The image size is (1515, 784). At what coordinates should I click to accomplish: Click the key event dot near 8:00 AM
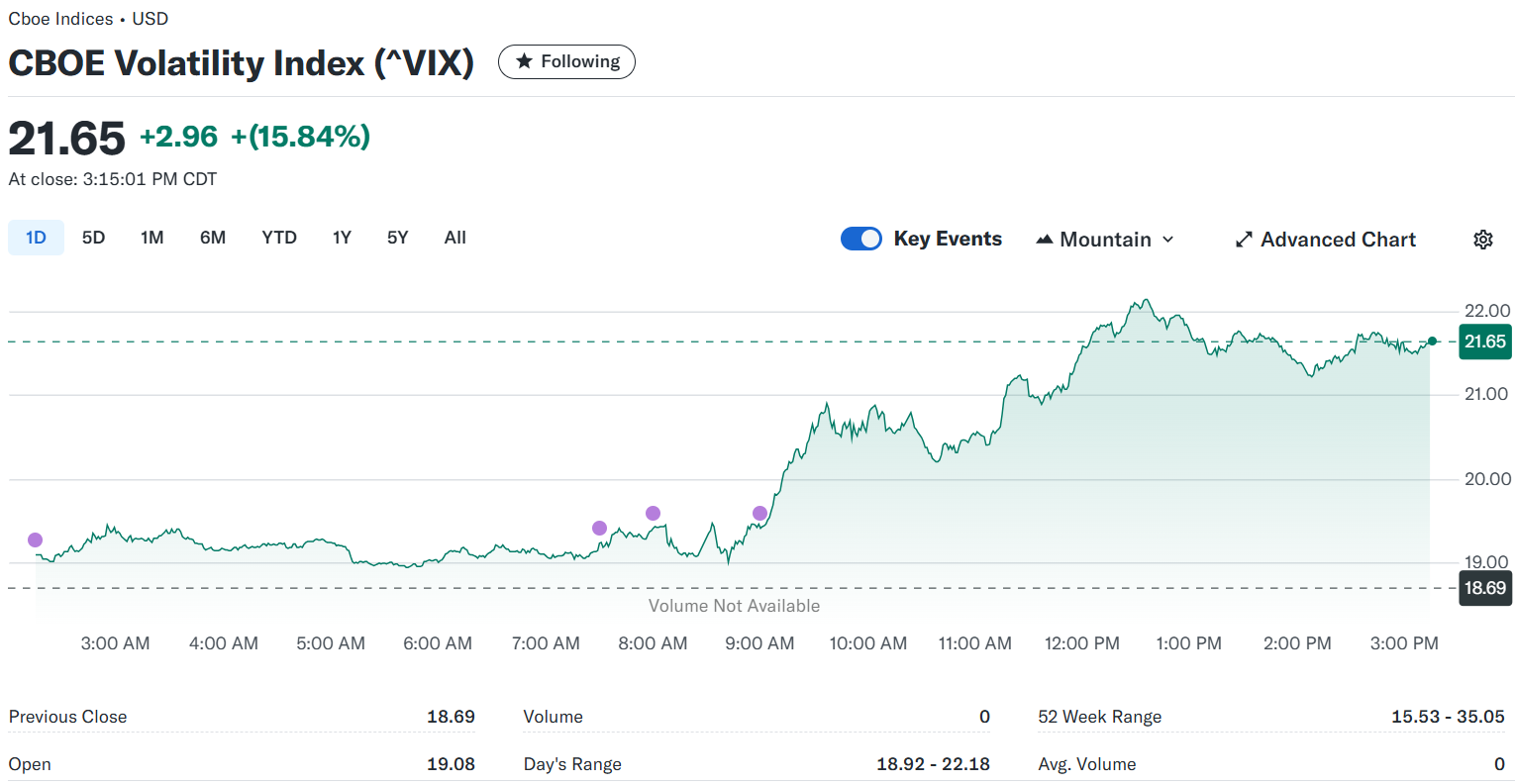pyautogui.click(x=653, y=513)
